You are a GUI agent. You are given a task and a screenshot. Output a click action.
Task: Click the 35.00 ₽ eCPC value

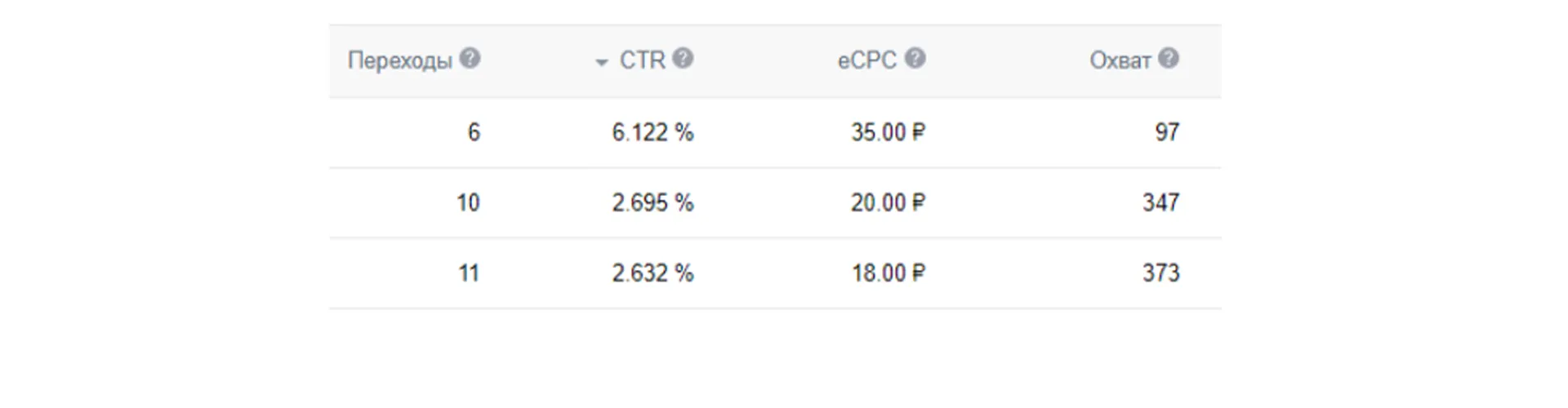click(x=888, y=132)
